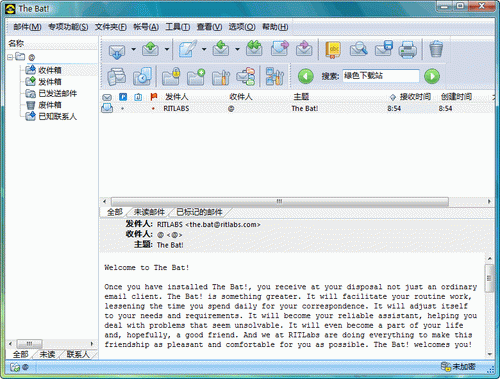Open the address book icon

pos(333,50)
